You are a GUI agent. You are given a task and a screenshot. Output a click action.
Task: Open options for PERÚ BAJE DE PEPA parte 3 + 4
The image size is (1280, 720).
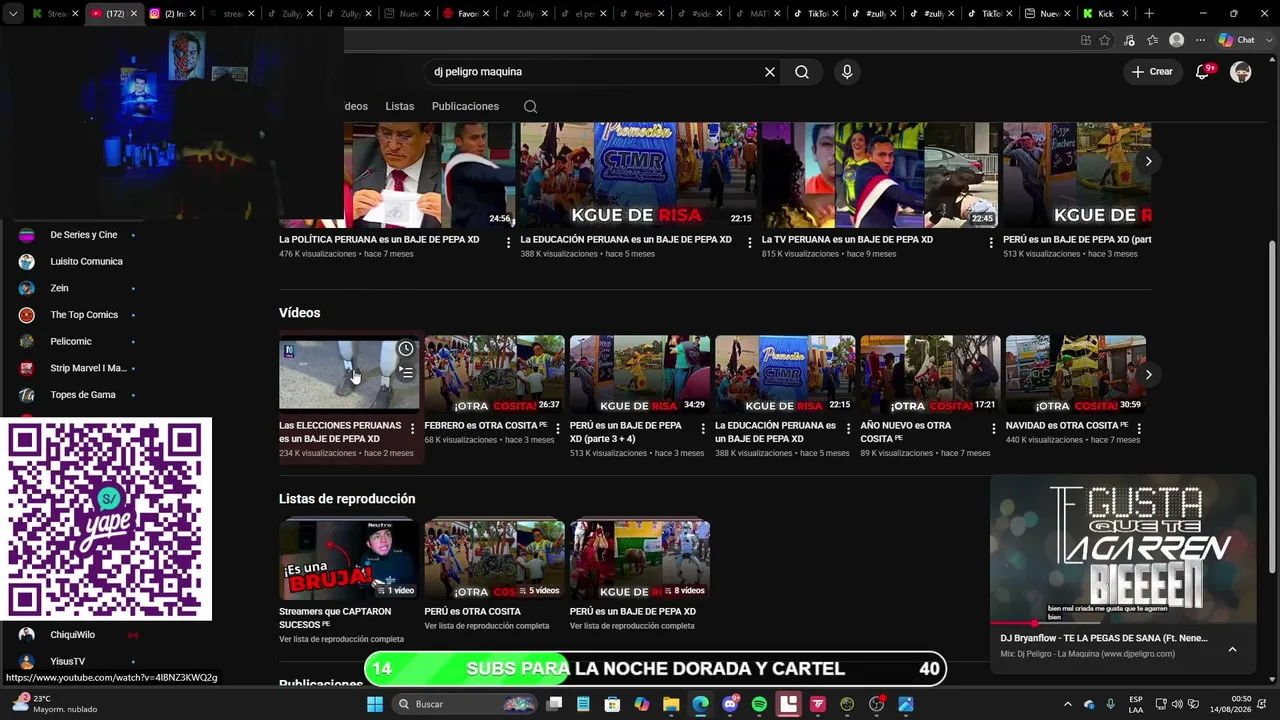(703, 428)
